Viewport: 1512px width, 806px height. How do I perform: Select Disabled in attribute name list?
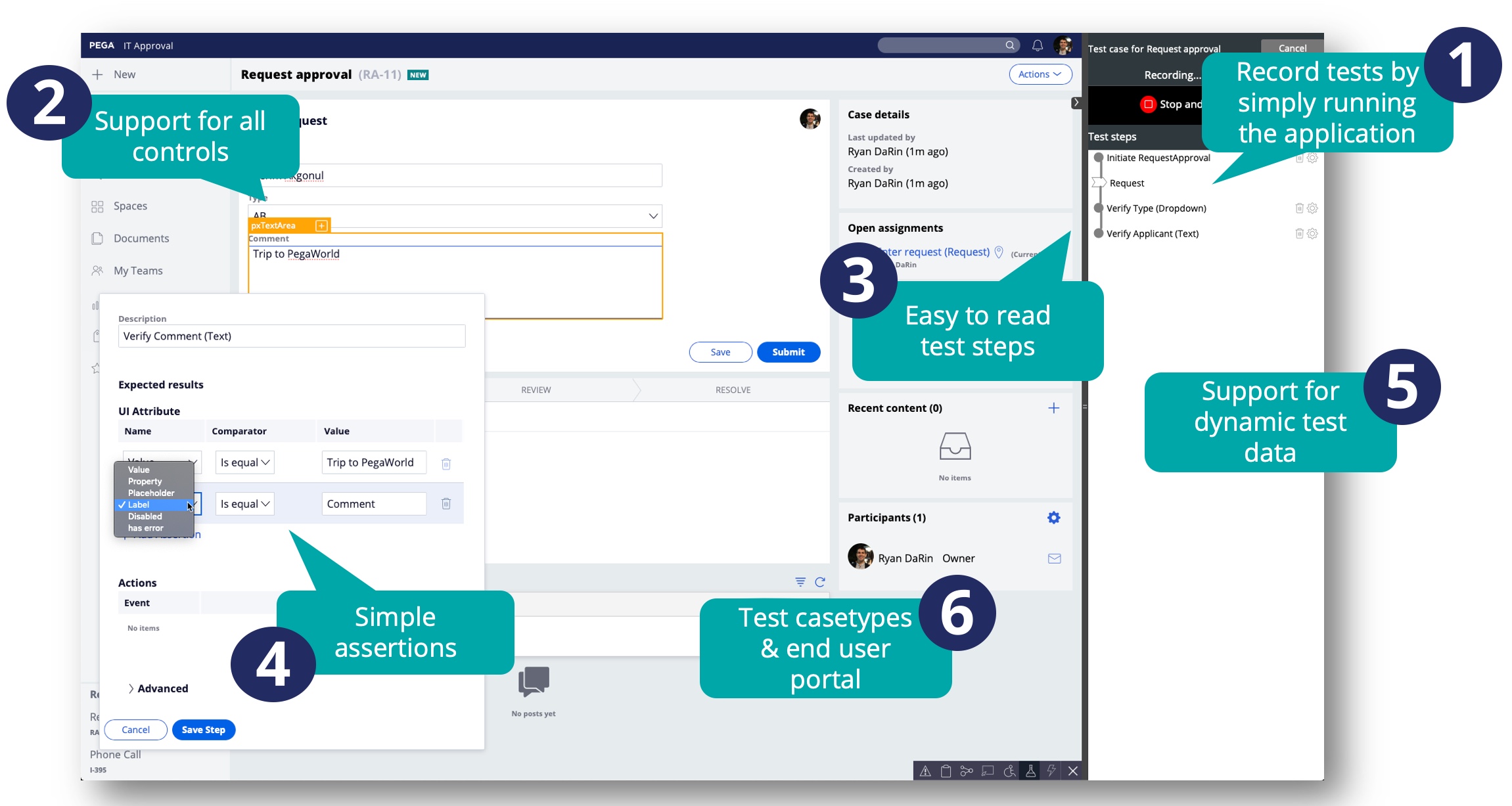[x=154, y=516]
